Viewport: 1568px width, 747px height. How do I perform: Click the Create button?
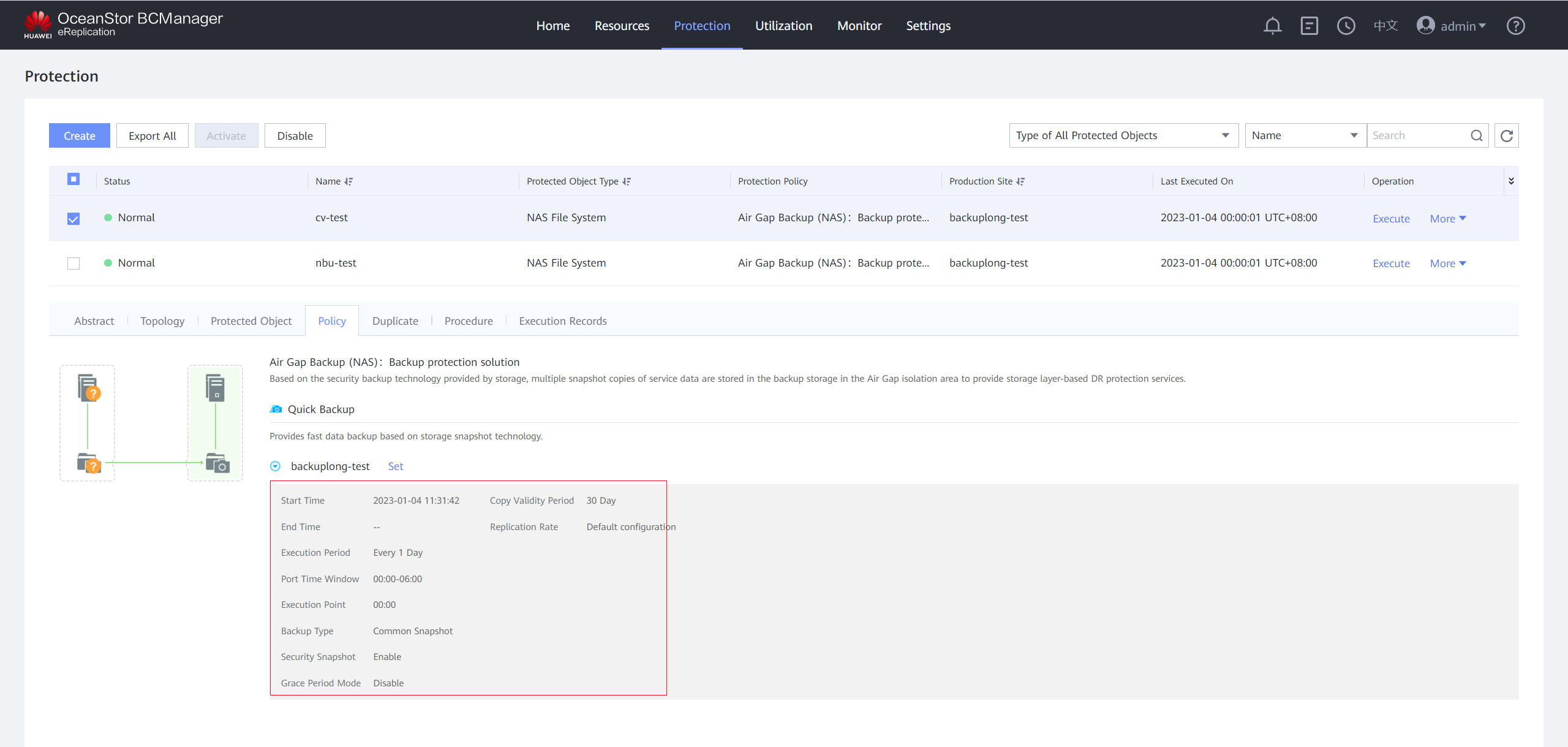coord(80,135)
